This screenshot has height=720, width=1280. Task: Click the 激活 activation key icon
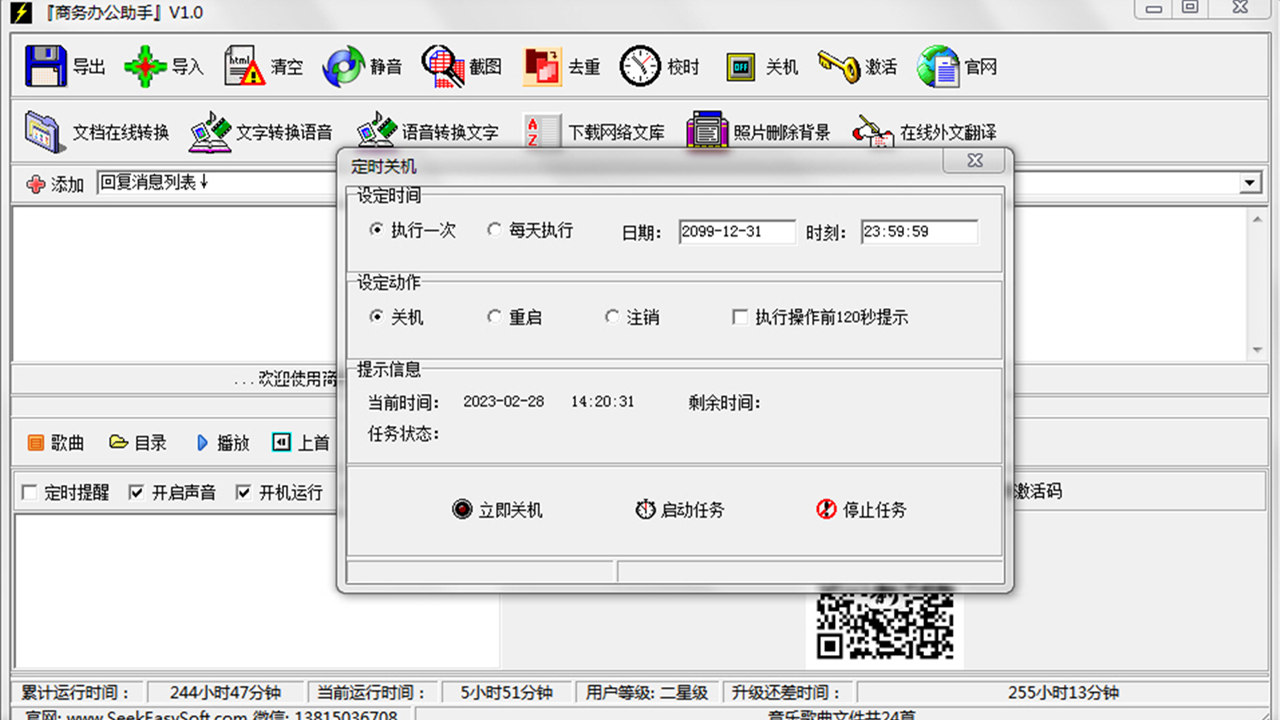[855, 66]
